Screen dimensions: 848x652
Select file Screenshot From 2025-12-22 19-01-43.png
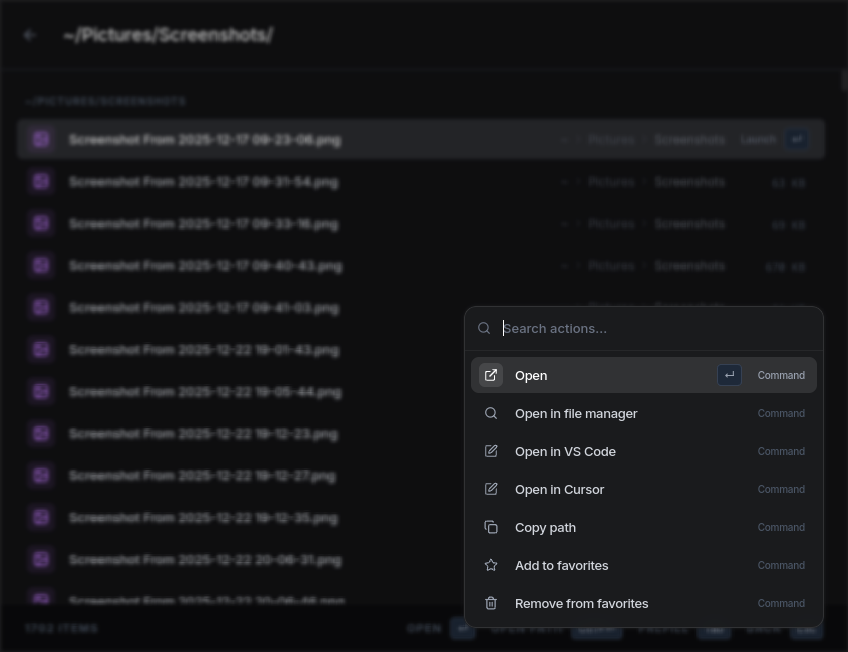coord(241,350)
